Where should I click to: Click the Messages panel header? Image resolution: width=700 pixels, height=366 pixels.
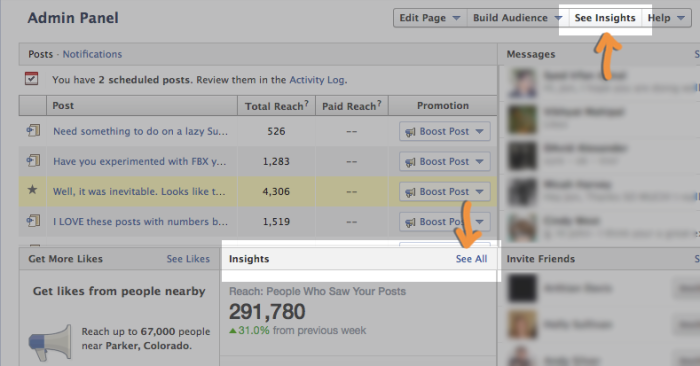[x=531, y=54]
